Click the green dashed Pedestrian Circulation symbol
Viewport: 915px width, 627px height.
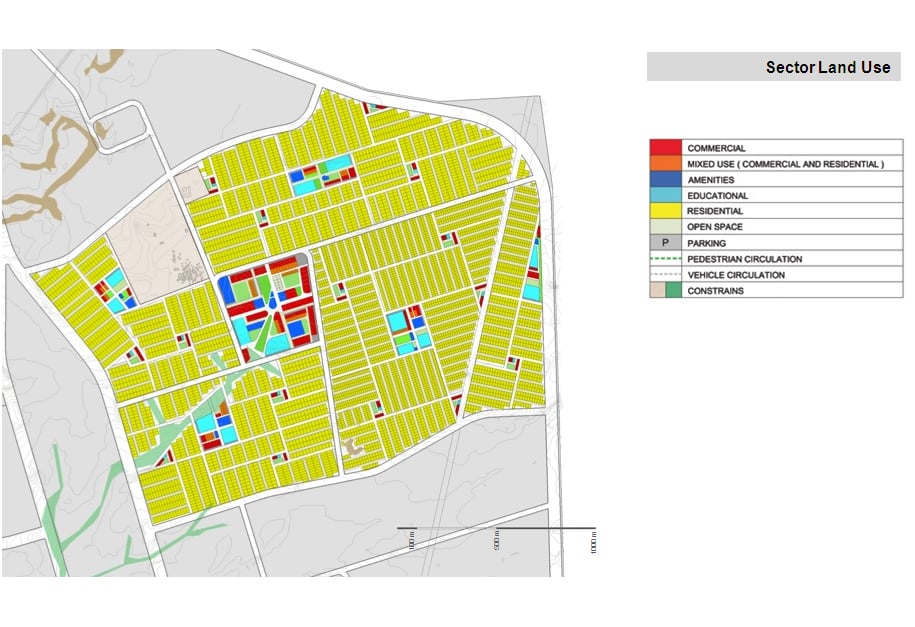click(x=665, y=258)
